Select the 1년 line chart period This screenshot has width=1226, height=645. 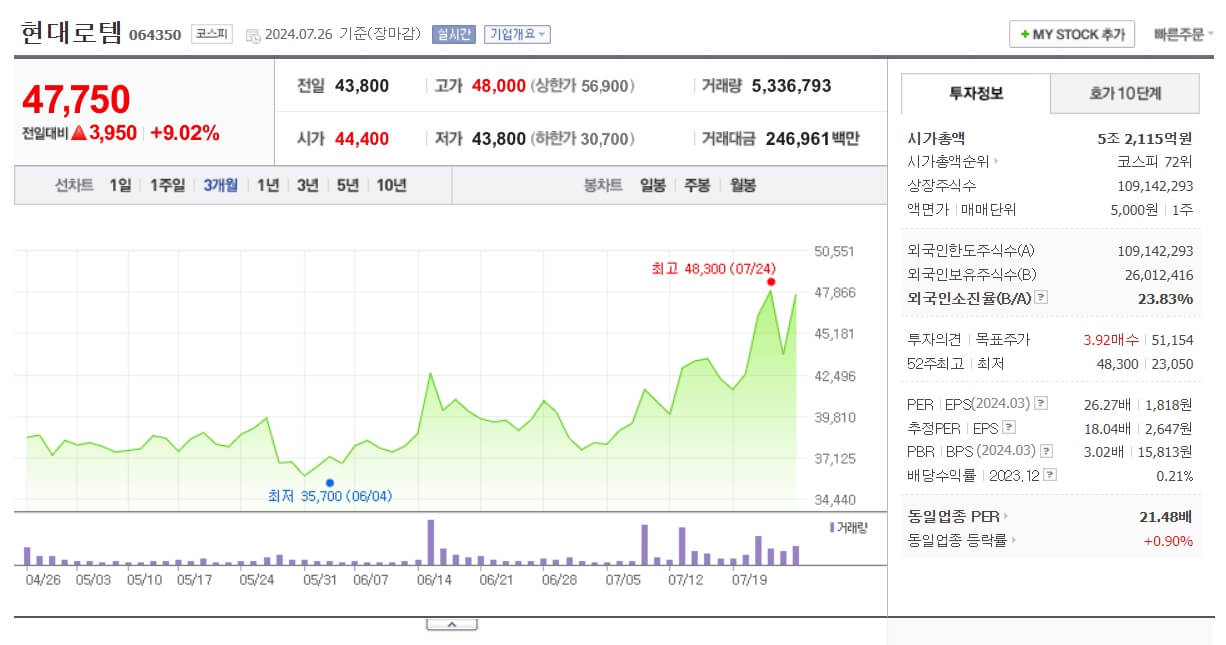coord(267,185)
